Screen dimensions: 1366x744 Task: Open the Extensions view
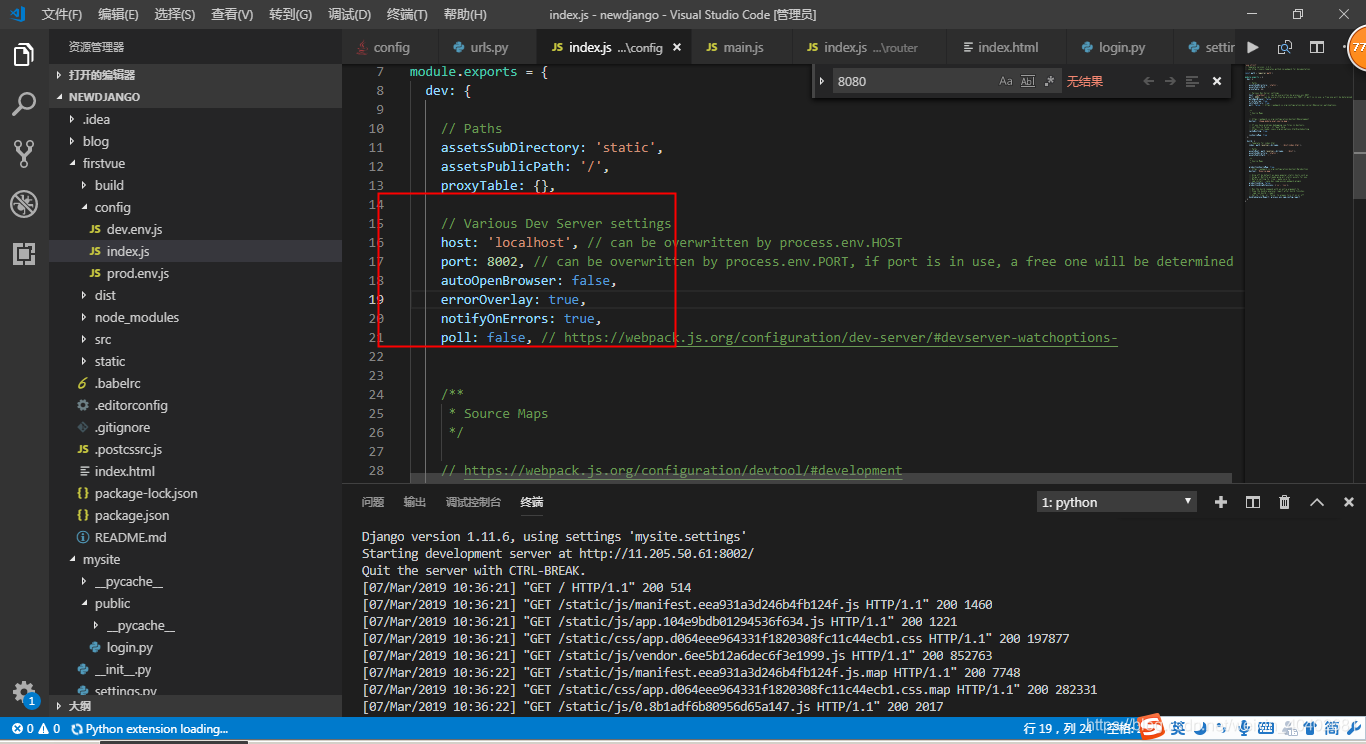(24, 253)
